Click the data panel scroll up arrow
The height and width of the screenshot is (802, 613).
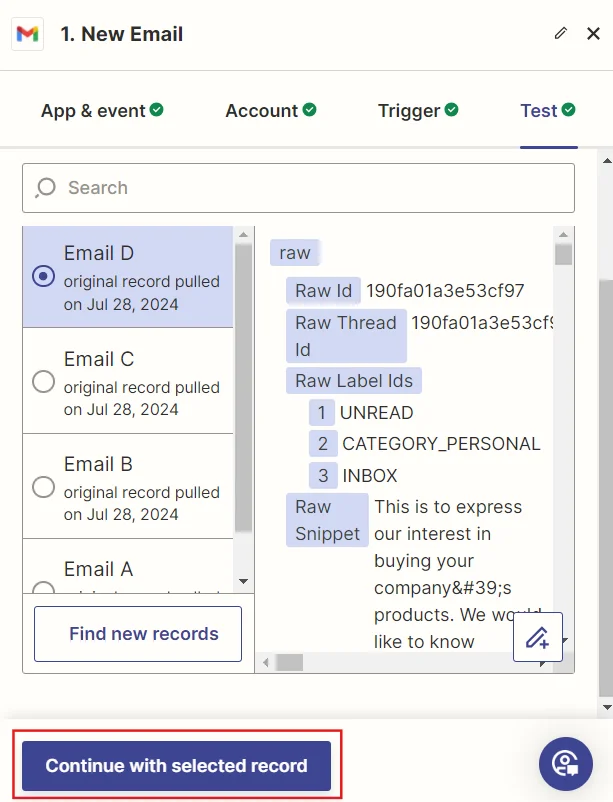pyautogui.click(x=563, y=234)
